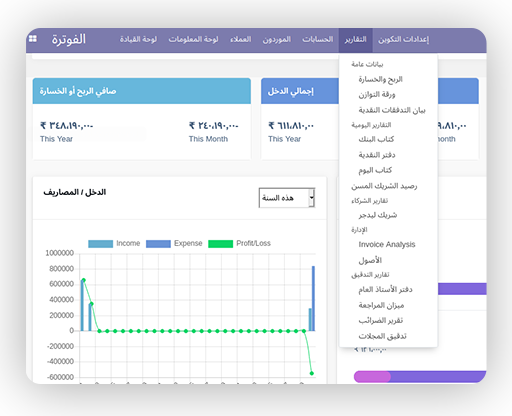Open شريك ليدجر report

[378, 215]
